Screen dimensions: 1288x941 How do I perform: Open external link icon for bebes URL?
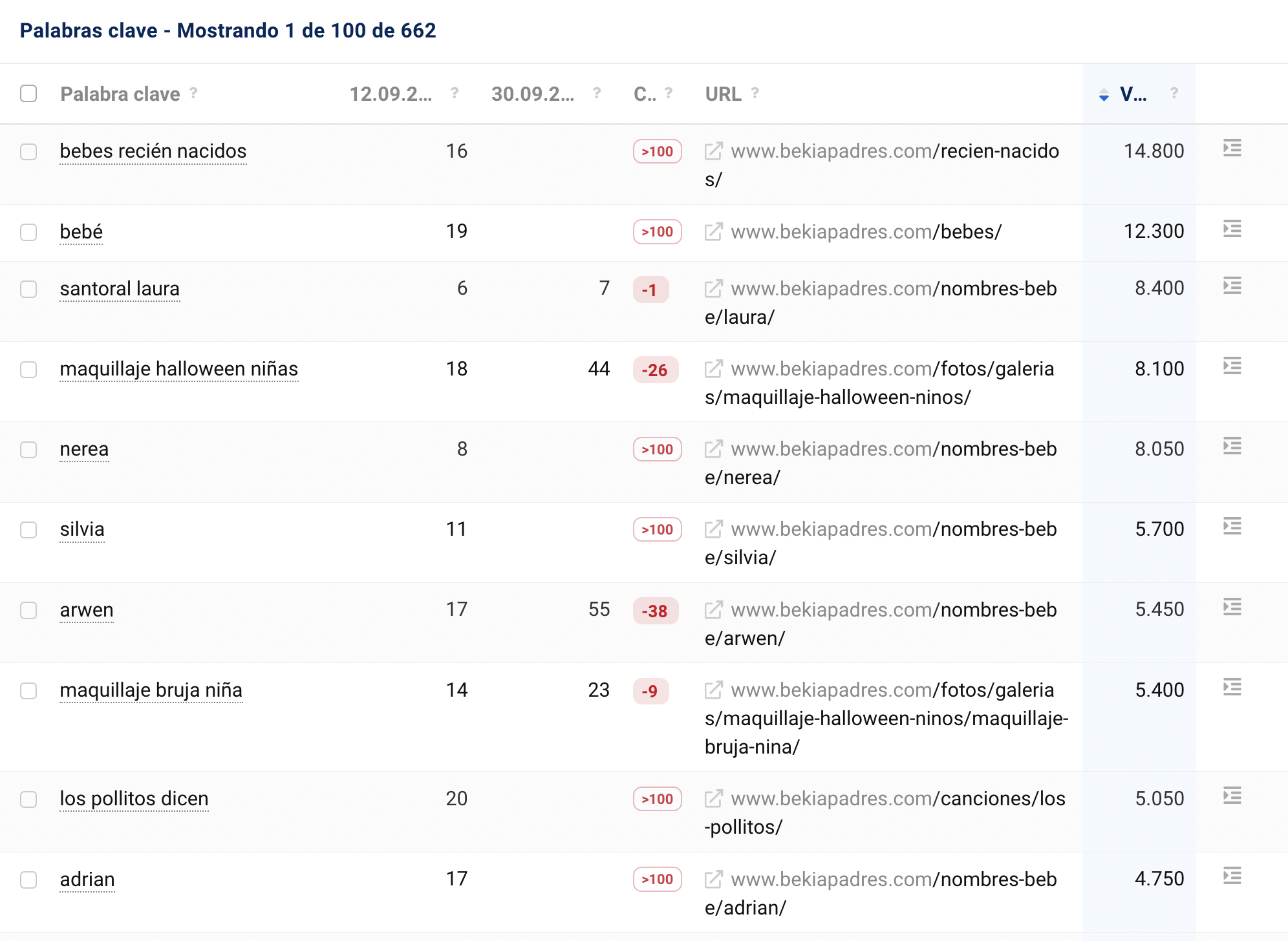pos(713,231)
